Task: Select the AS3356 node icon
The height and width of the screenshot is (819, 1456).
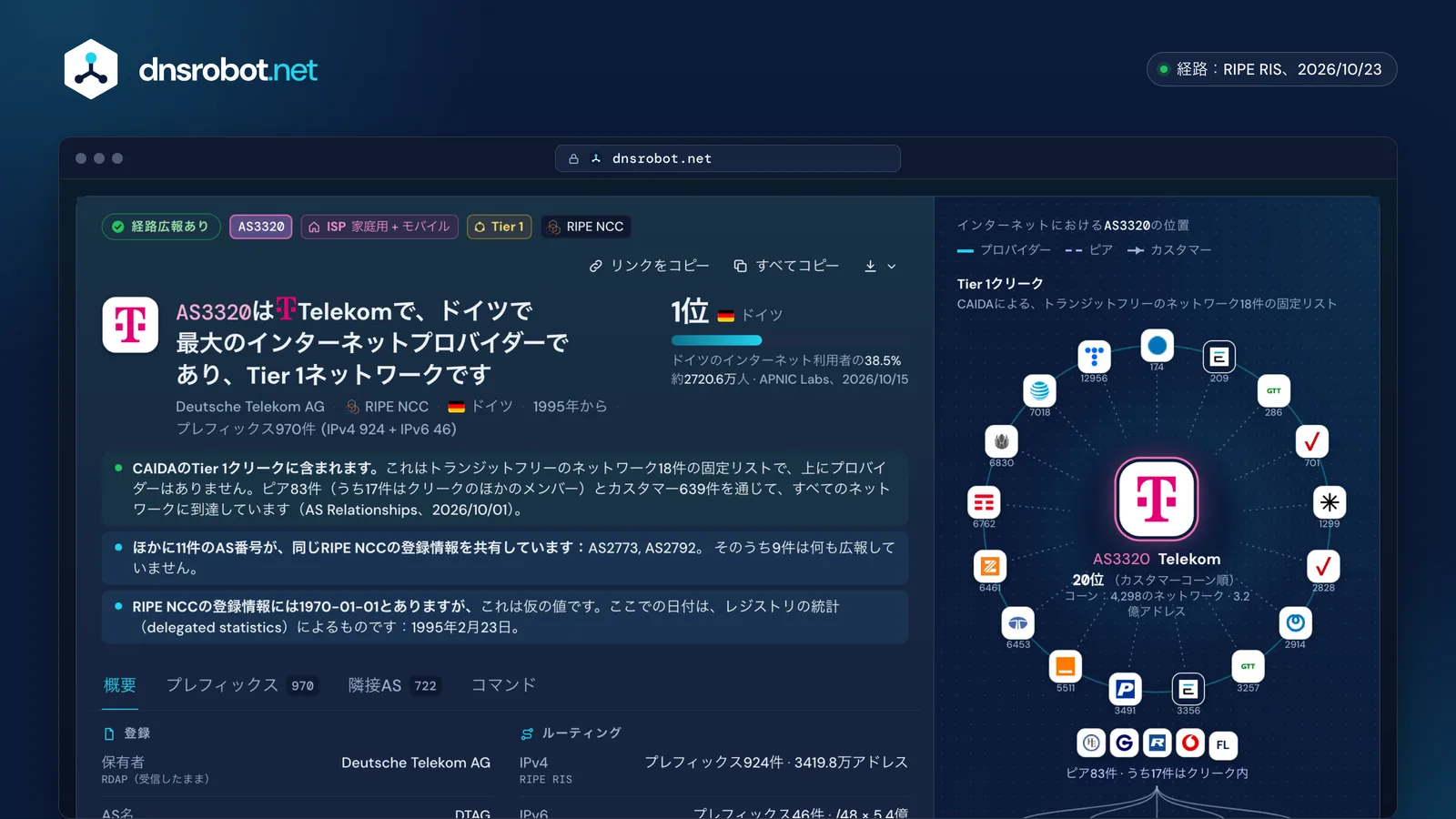Action: pos(1188,689)
